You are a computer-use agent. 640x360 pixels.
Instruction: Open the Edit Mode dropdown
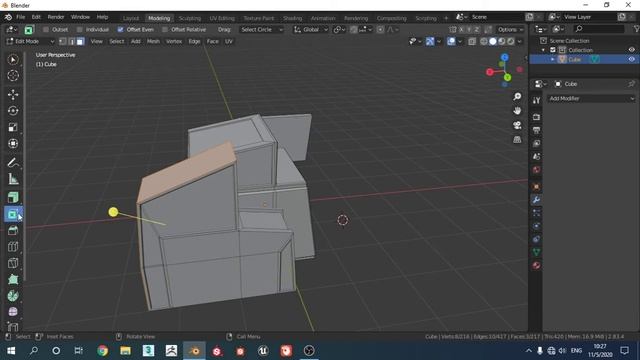coord(31,41)
